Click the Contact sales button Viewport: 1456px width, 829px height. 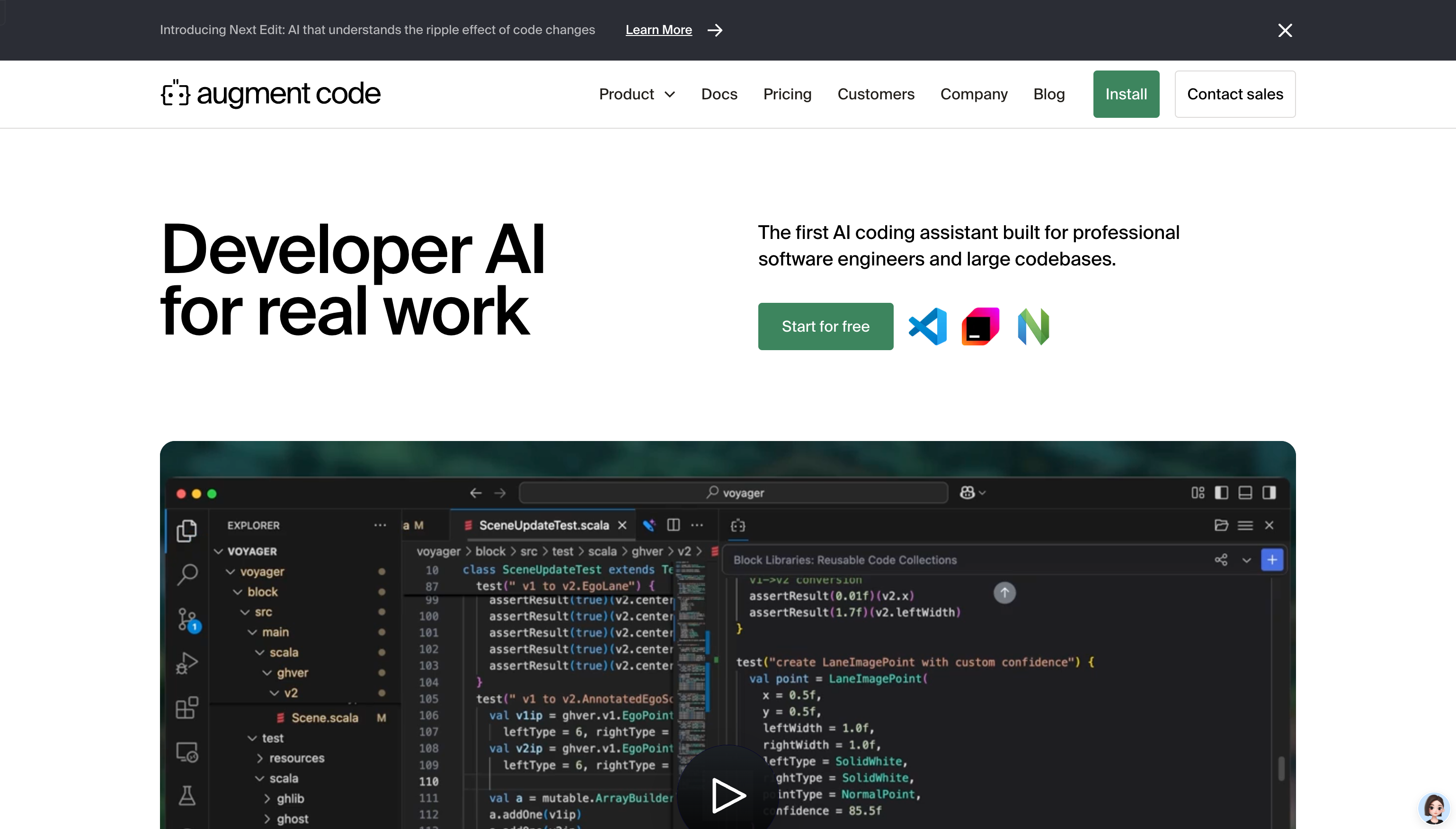pyautogui.click(x=1234, y=94)
